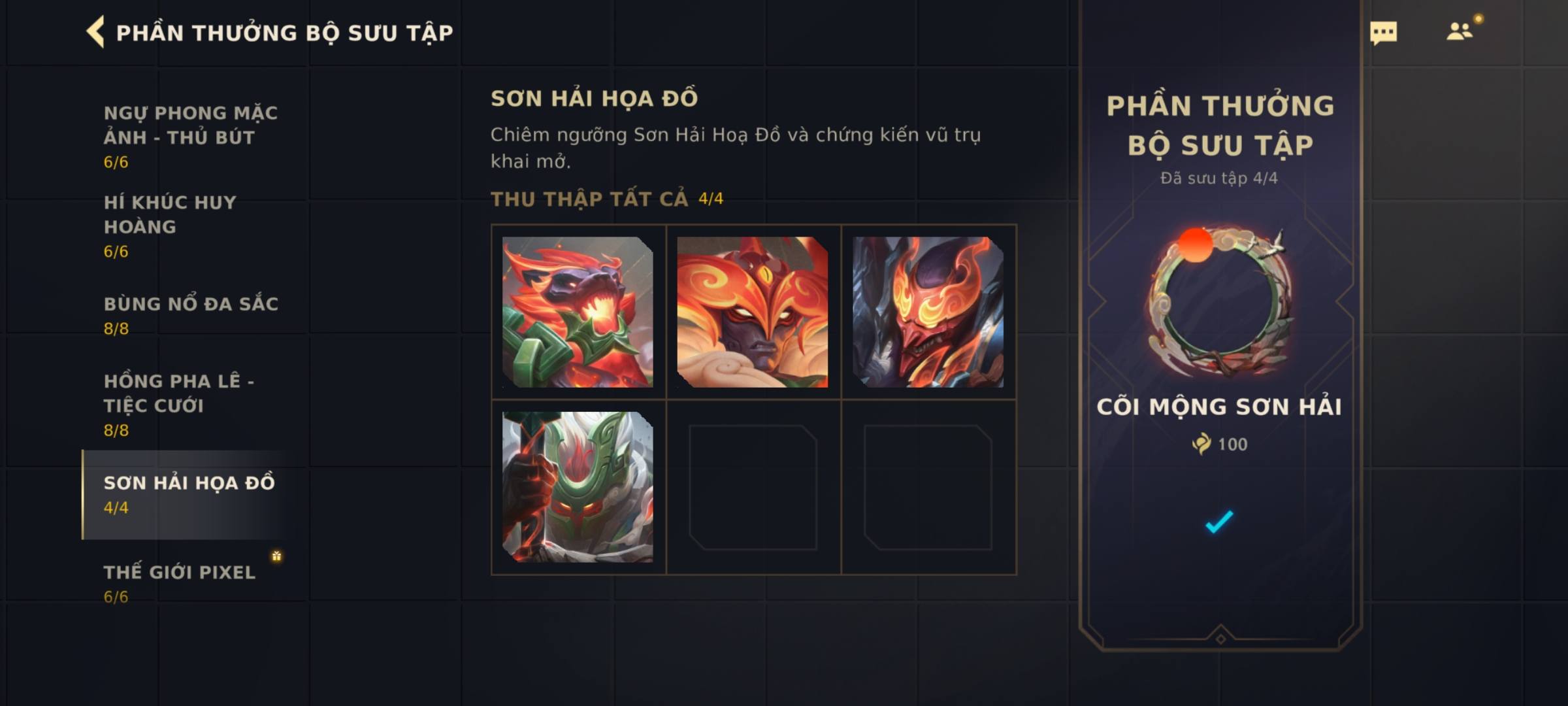This screenshot has width=1568, height=706.
Task: Click the first empty collection slot
Action: coord(753,487)
